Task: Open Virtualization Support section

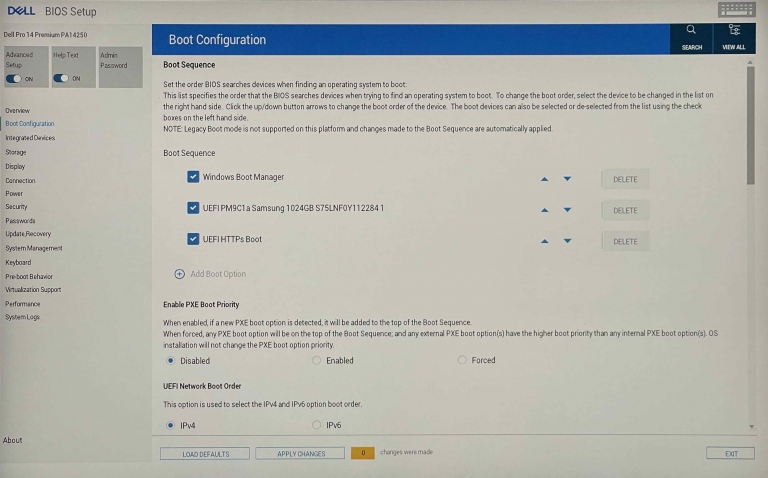Action: 33,290
